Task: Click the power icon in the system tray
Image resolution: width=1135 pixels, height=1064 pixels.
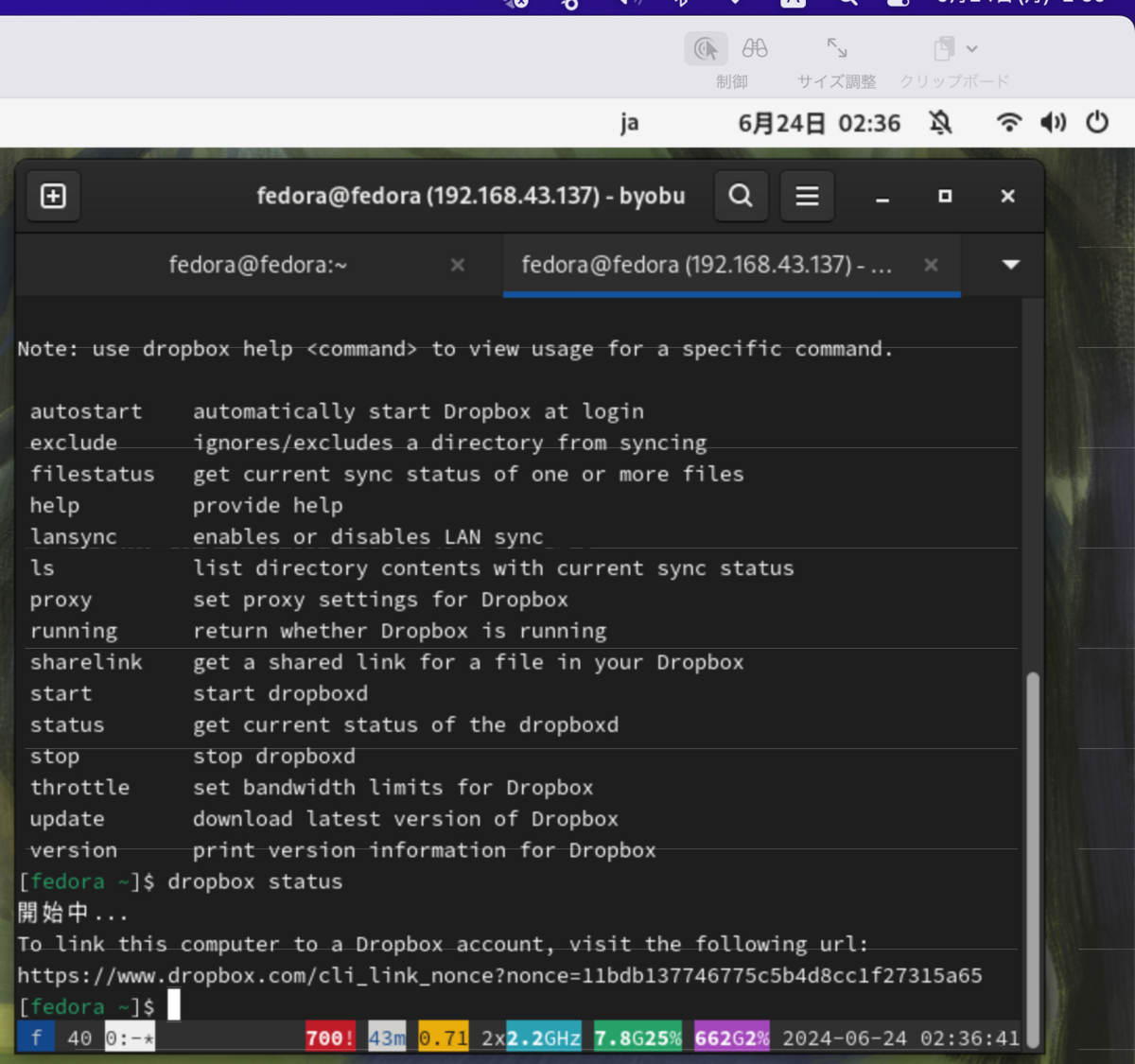Action: pyautogui.click(x=1096, y=122)
